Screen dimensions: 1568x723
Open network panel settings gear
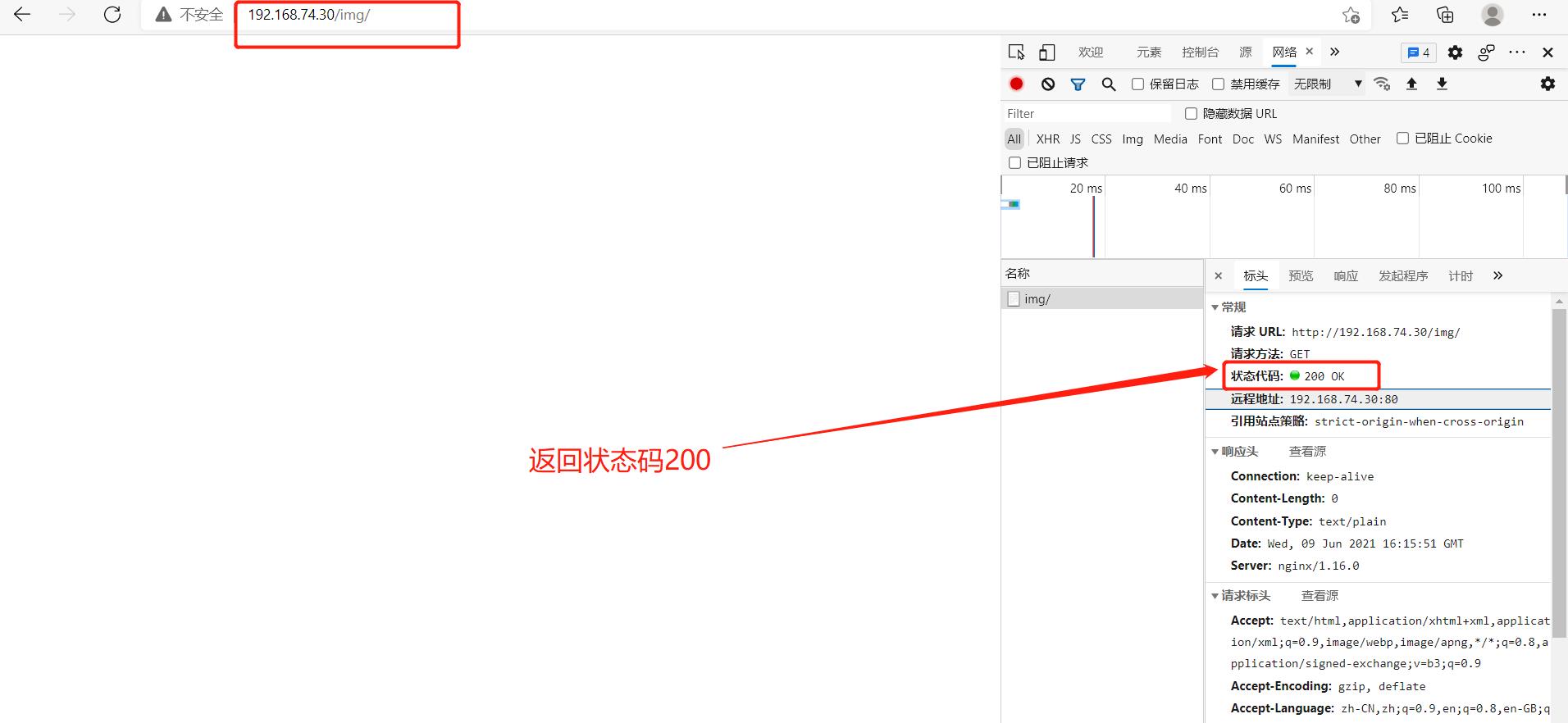pos(1547,84)
